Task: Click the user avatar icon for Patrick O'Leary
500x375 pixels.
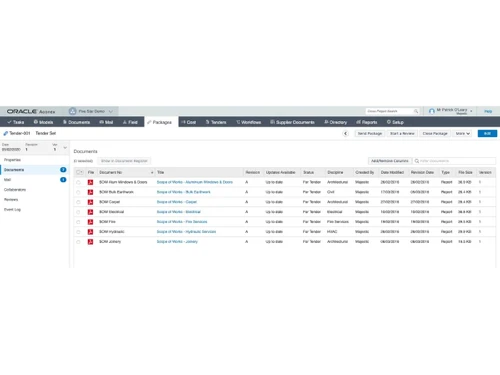Action: (x=432, y=111)
